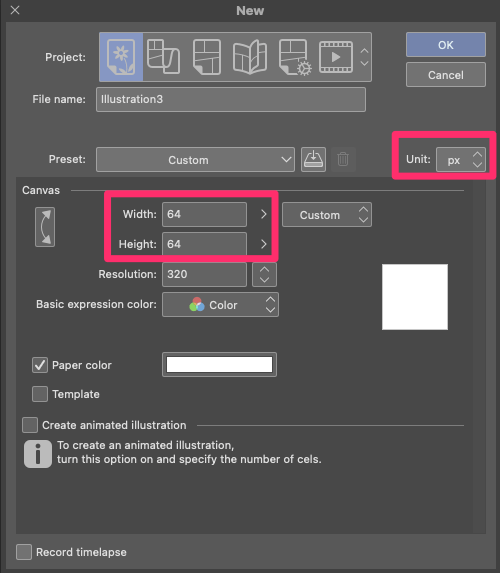The width and height of the screenshot is (500, 573).
Task: Select the Comic project type icon
Action: coord(207,57)
